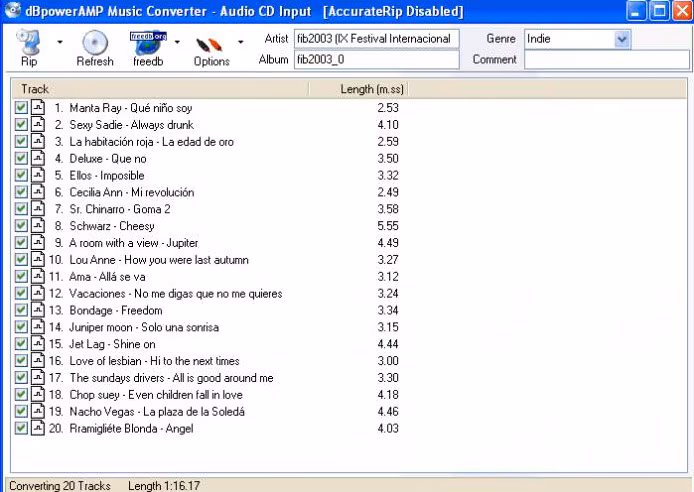Click audio file icon of Bondage - Freedom
The height and width of the screenshot is (492, 694).
point(38,310)
